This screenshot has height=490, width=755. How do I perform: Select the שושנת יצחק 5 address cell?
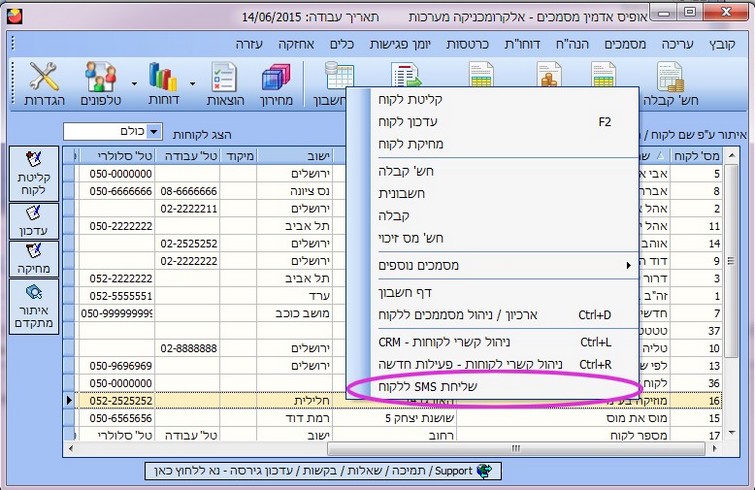pyautogui.click(x=395, y=418)
